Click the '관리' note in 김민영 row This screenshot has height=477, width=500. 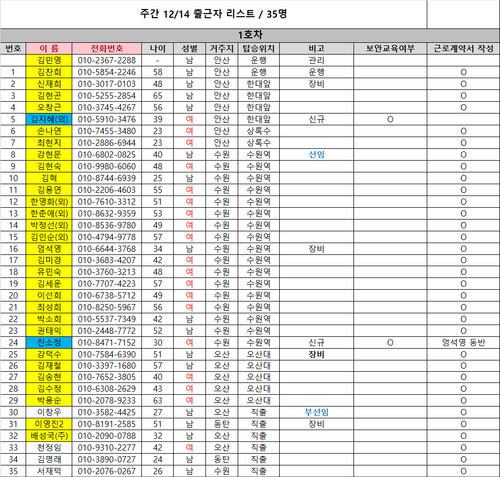click(316, 60)
